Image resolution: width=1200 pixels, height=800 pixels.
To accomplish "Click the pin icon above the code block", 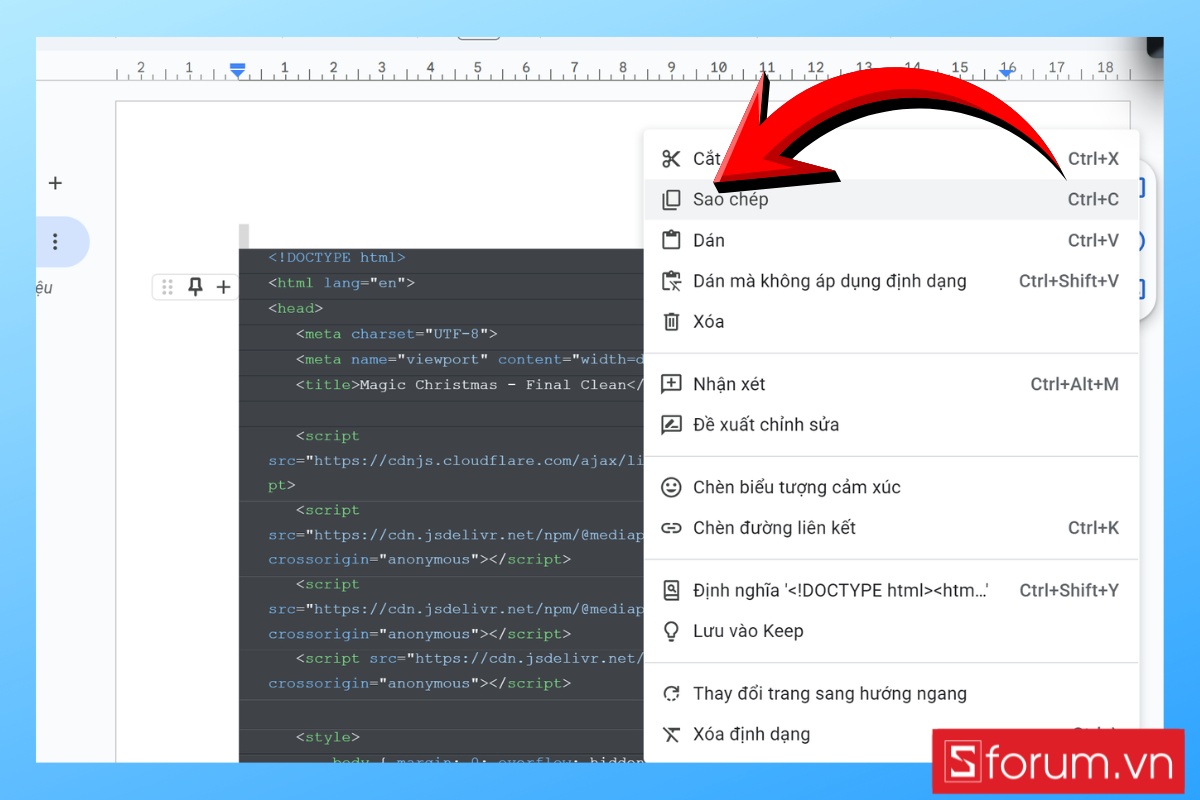I will 195,287.
